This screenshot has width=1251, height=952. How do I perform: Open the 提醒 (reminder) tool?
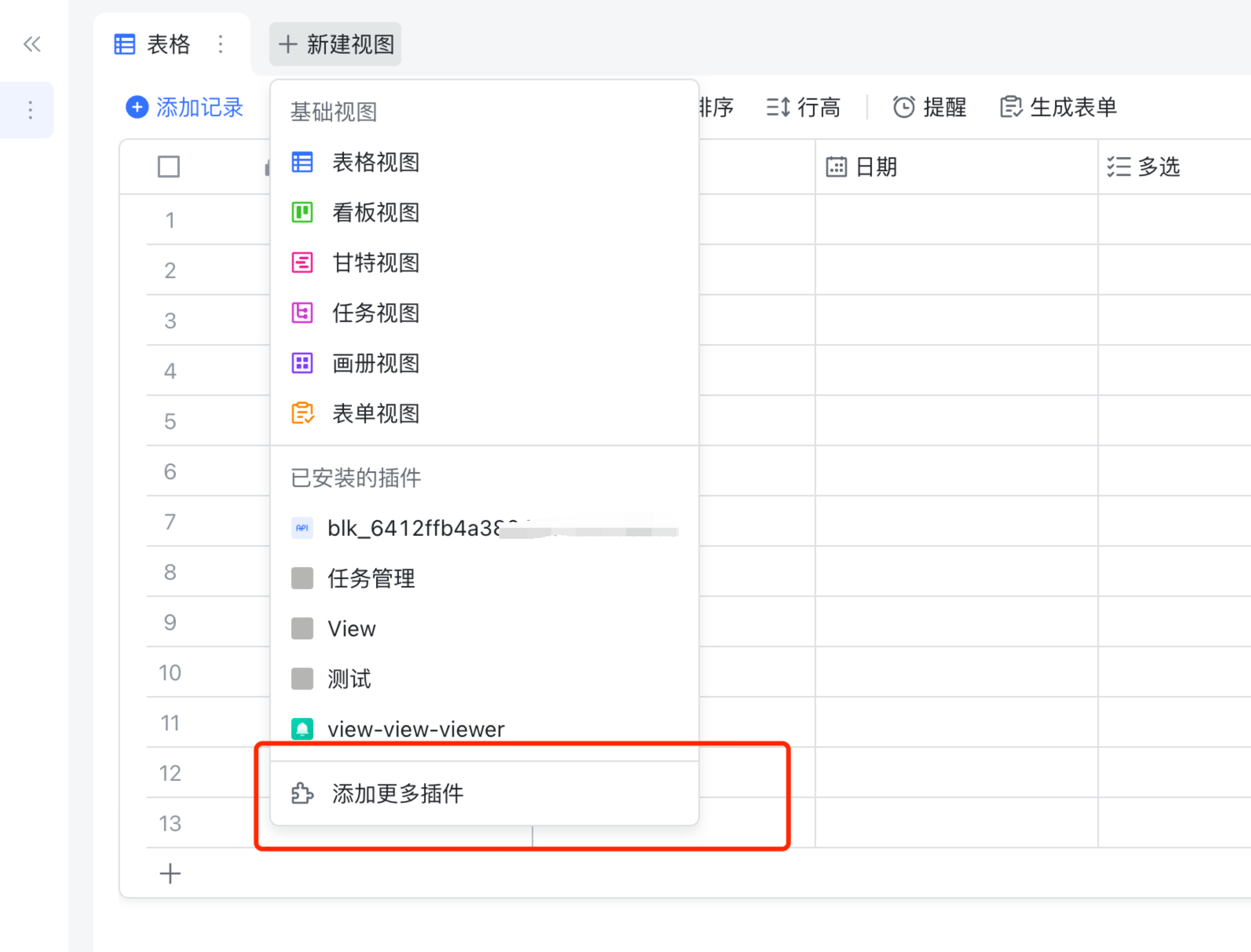pyautogui.click(x=929, y=107)
